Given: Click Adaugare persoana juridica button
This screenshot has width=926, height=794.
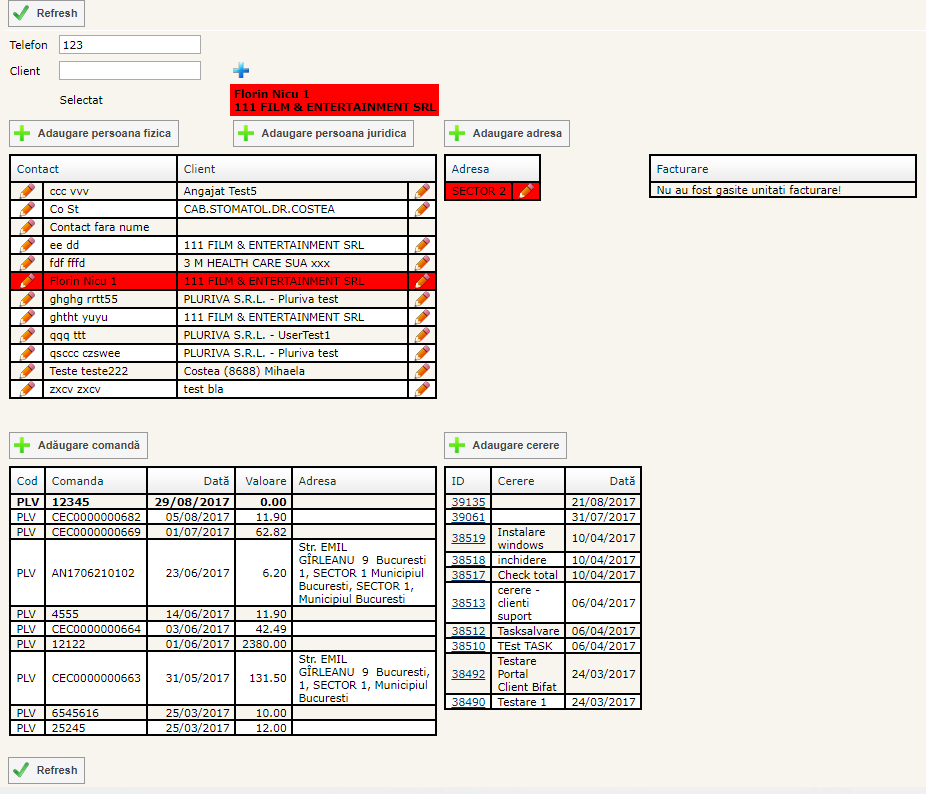Looking at the screenshot, I should pyautogui.click(x=323, y=133).
